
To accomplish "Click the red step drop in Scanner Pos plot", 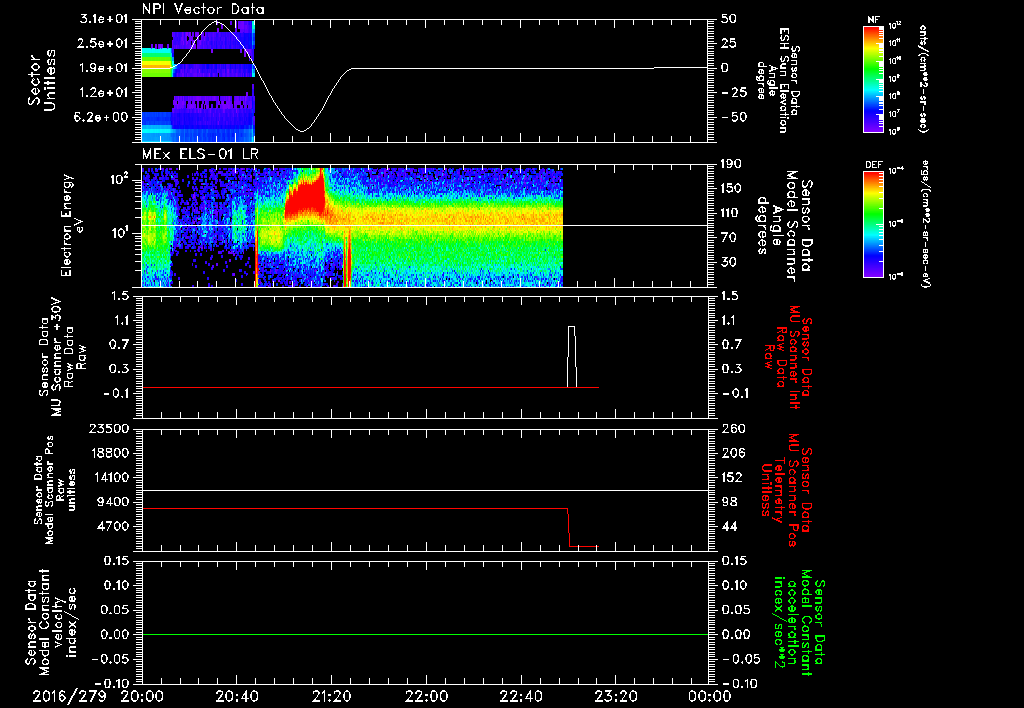I will pos(569,526).
